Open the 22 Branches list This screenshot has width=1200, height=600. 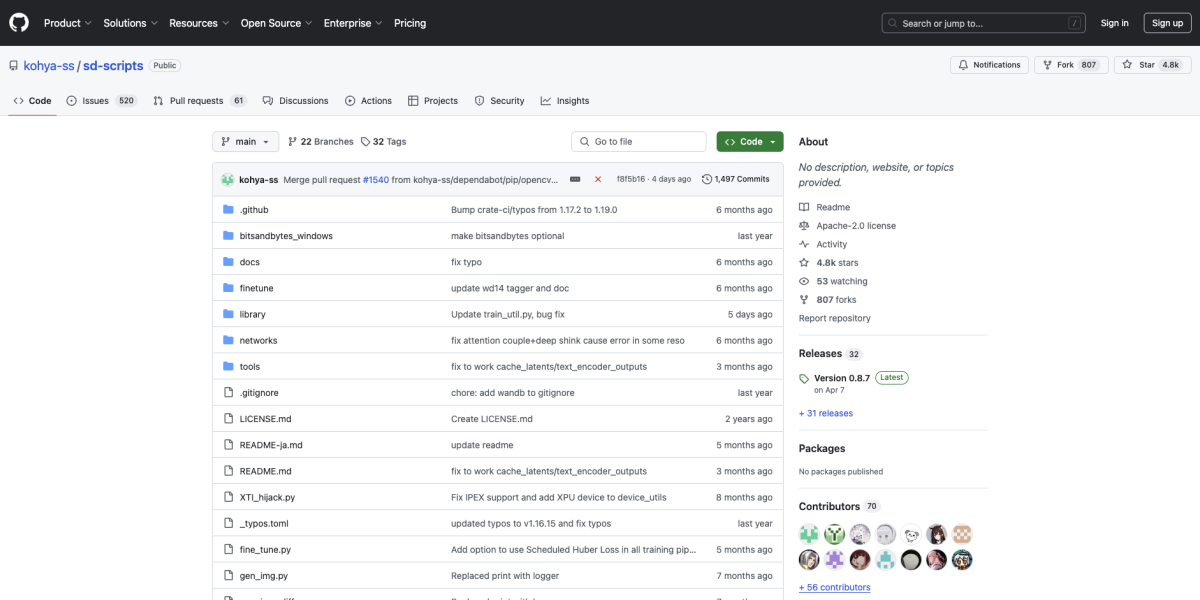[320, 142]
